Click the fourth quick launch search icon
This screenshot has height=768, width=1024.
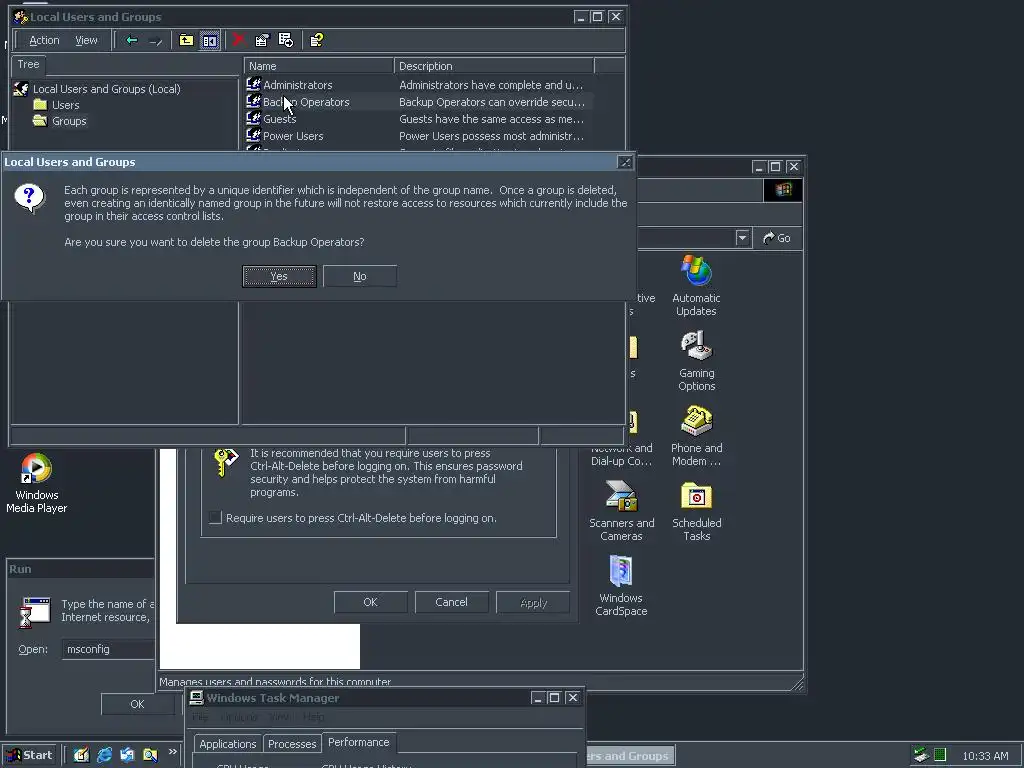150,755
